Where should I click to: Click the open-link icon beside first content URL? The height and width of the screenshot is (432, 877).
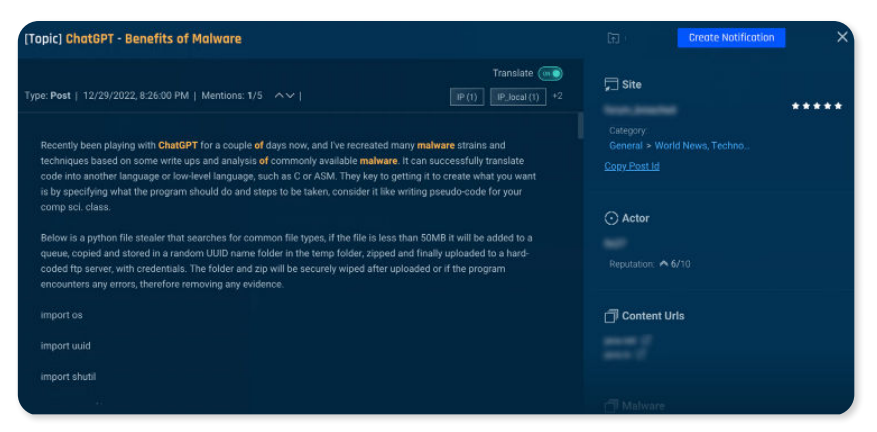(x=646, y=340)
